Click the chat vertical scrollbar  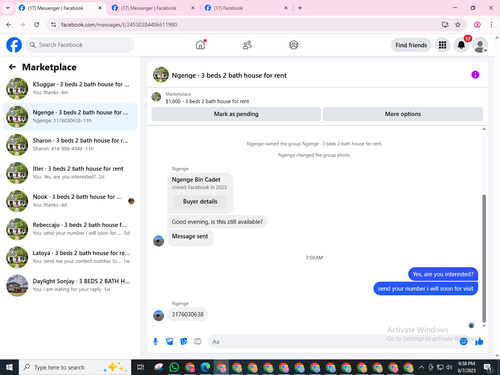point(484,258)
